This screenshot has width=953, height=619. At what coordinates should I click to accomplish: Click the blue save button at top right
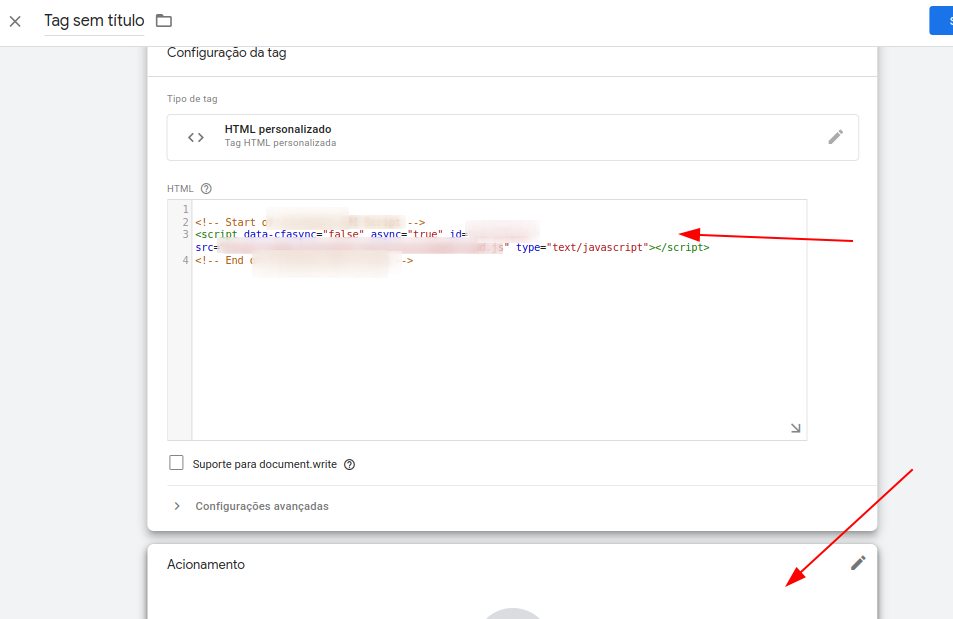tap(941, 21)
